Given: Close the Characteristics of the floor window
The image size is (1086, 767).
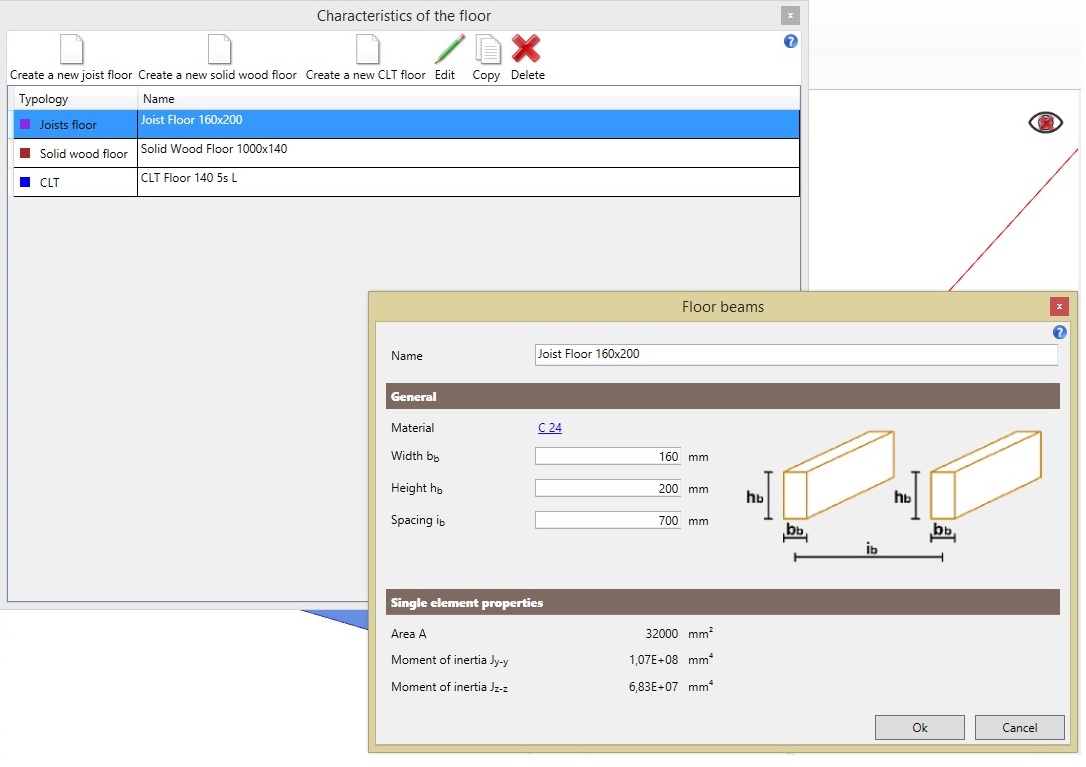Looking at the screenshot, I should pyautogui.click(x=790, y=15).
